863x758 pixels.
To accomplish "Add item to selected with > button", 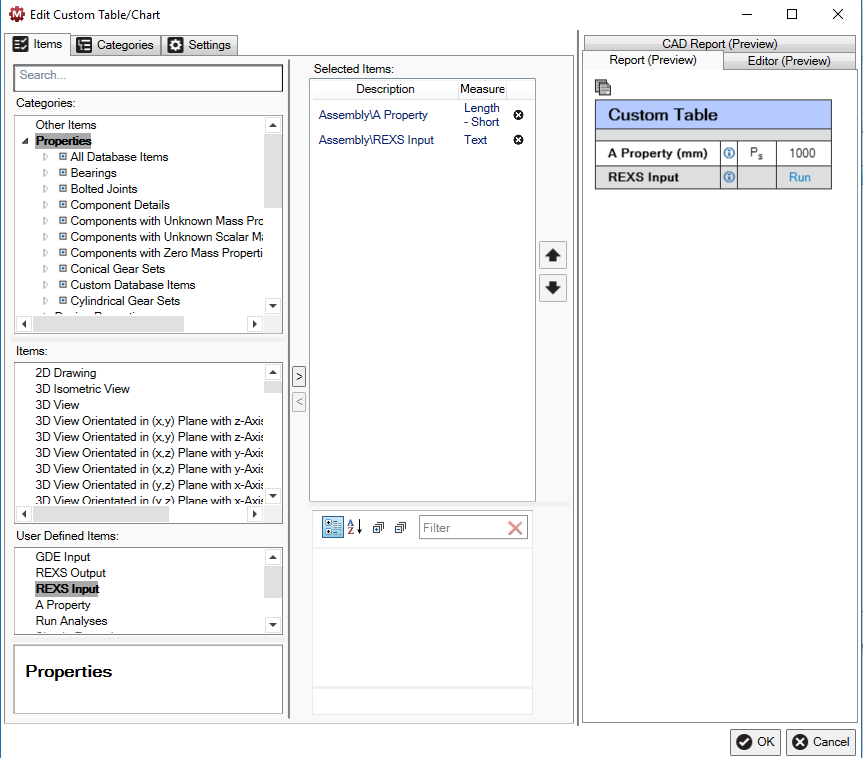I will 299,377.
